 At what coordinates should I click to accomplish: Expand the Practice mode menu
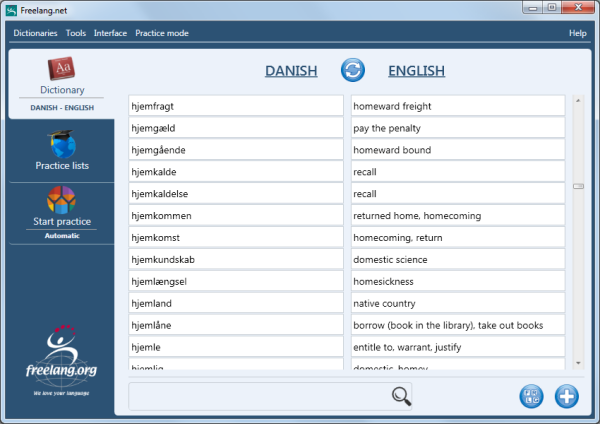click(x=162, y=33)
